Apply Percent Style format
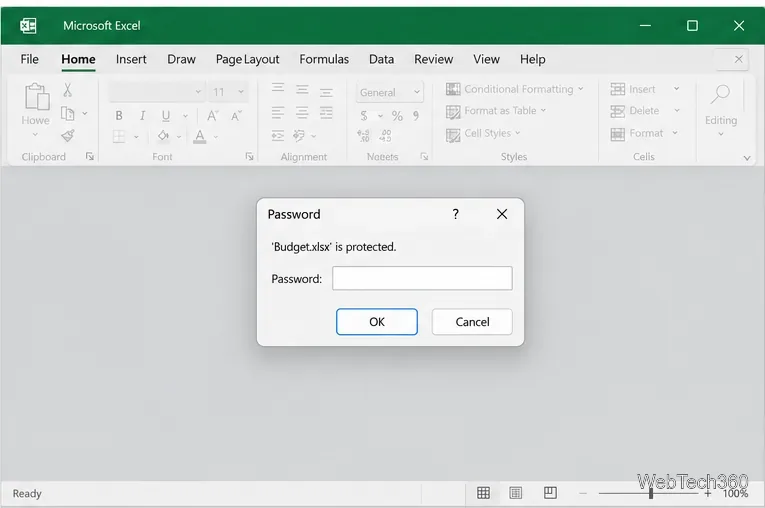The height and width of the screenshot is (508, 765). pyautogui.click(x=397, y=116)
